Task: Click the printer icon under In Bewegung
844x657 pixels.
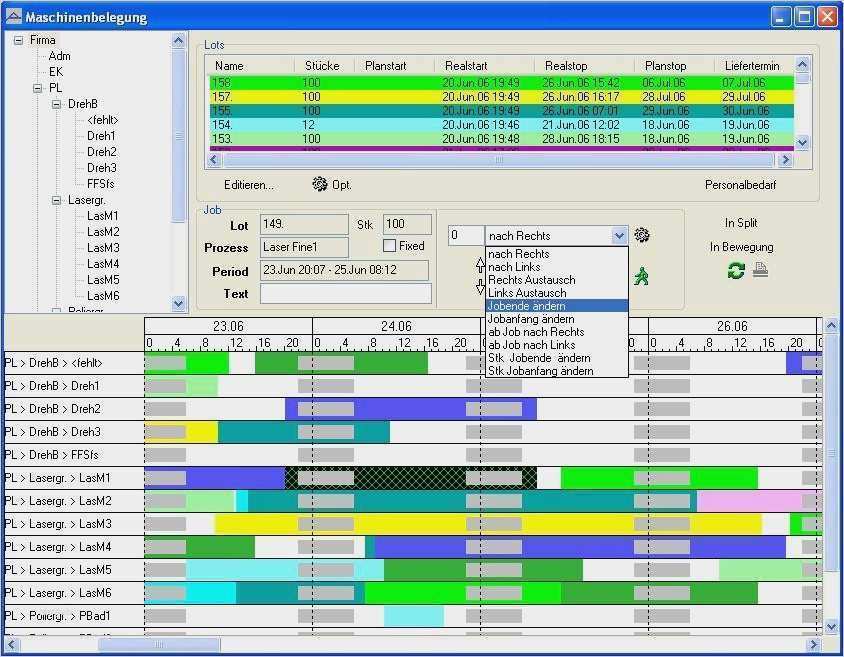Action: (761, 270)
